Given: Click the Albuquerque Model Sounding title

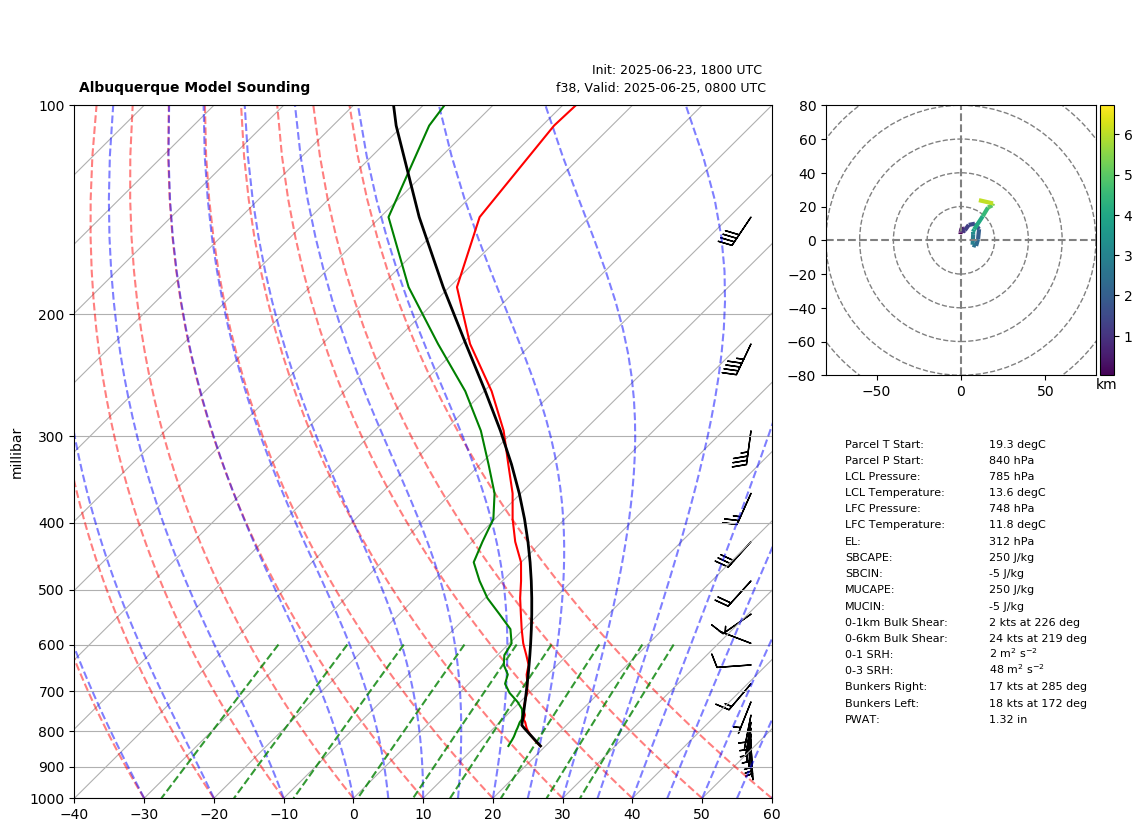Looking at the screenshot, I should click(194, 87).
